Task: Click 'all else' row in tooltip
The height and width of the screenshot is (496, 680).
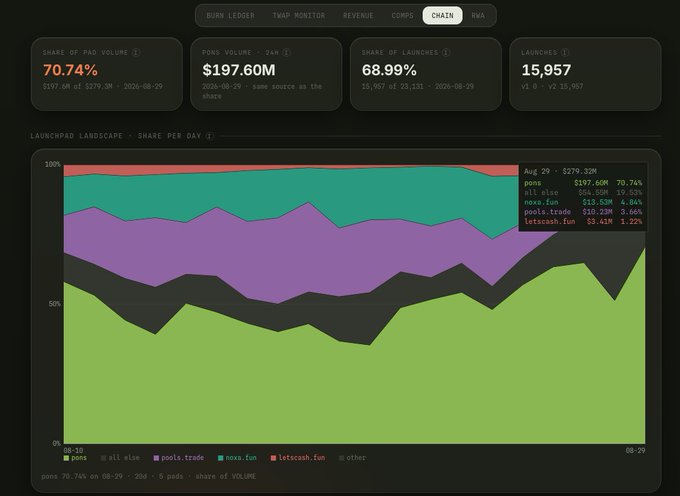Action: [x=583, y=193]
